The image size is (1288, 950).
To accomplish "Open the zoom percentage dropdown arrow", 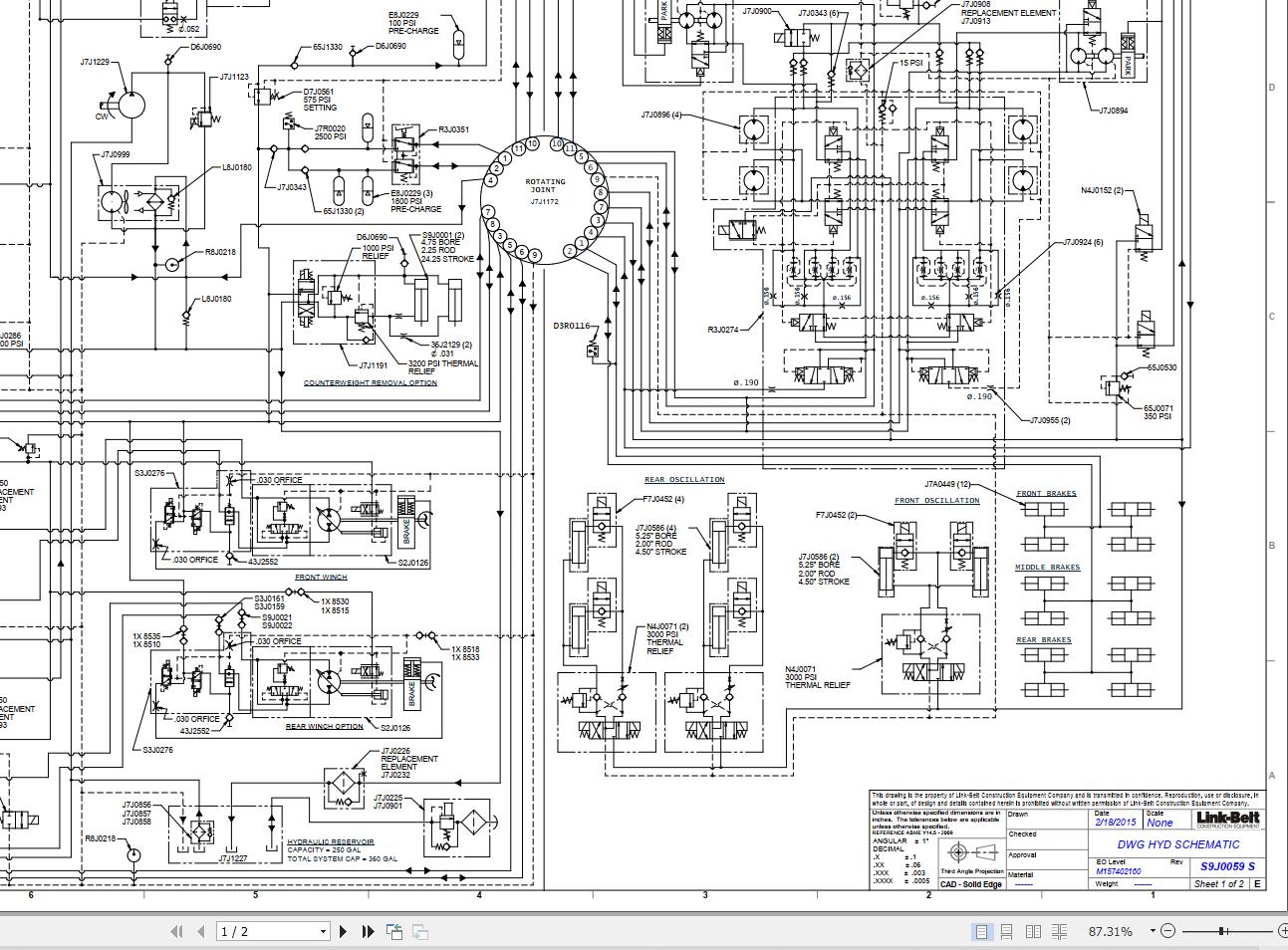I will coord(1153,931).
